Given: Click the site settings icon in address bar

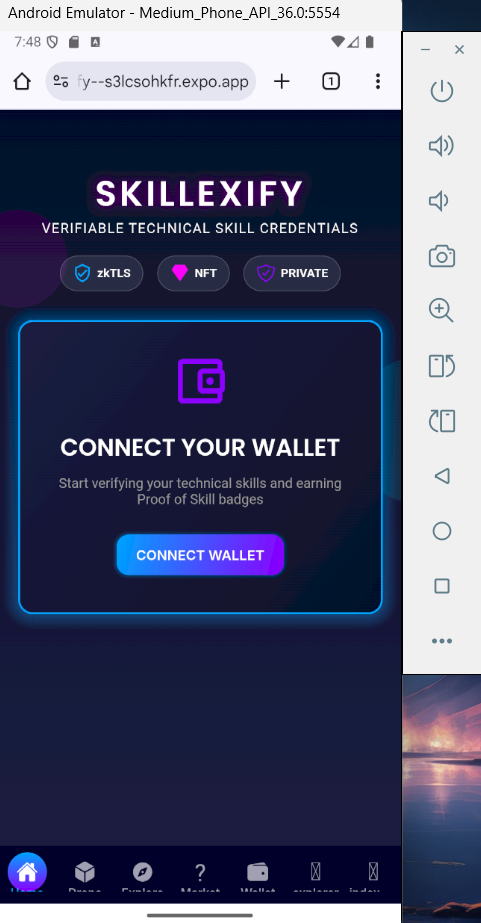Looking at the screenshot, I should 61,81.
